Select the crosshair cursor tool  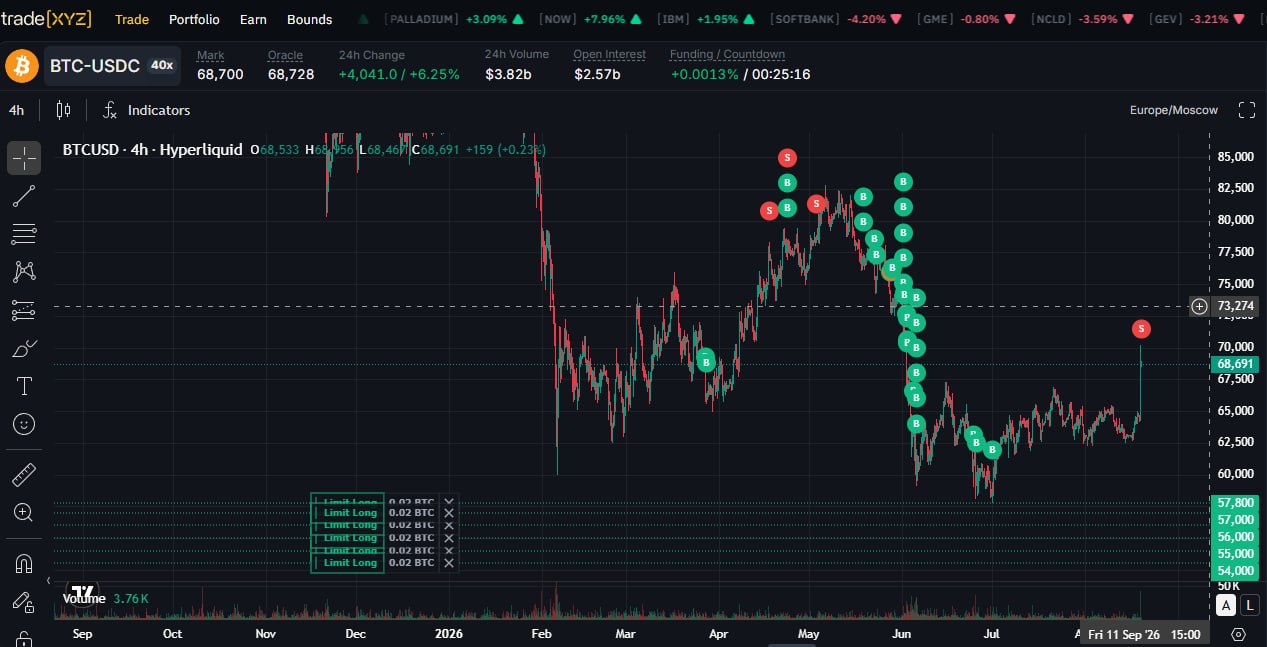(24, 158)
